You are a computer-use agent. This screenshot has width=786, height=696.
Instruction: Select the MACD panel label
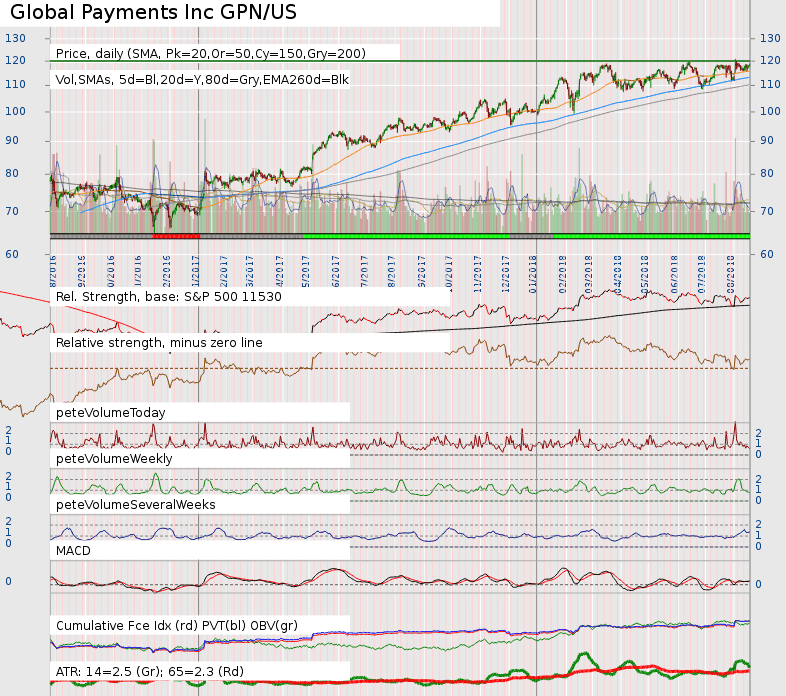76,550
